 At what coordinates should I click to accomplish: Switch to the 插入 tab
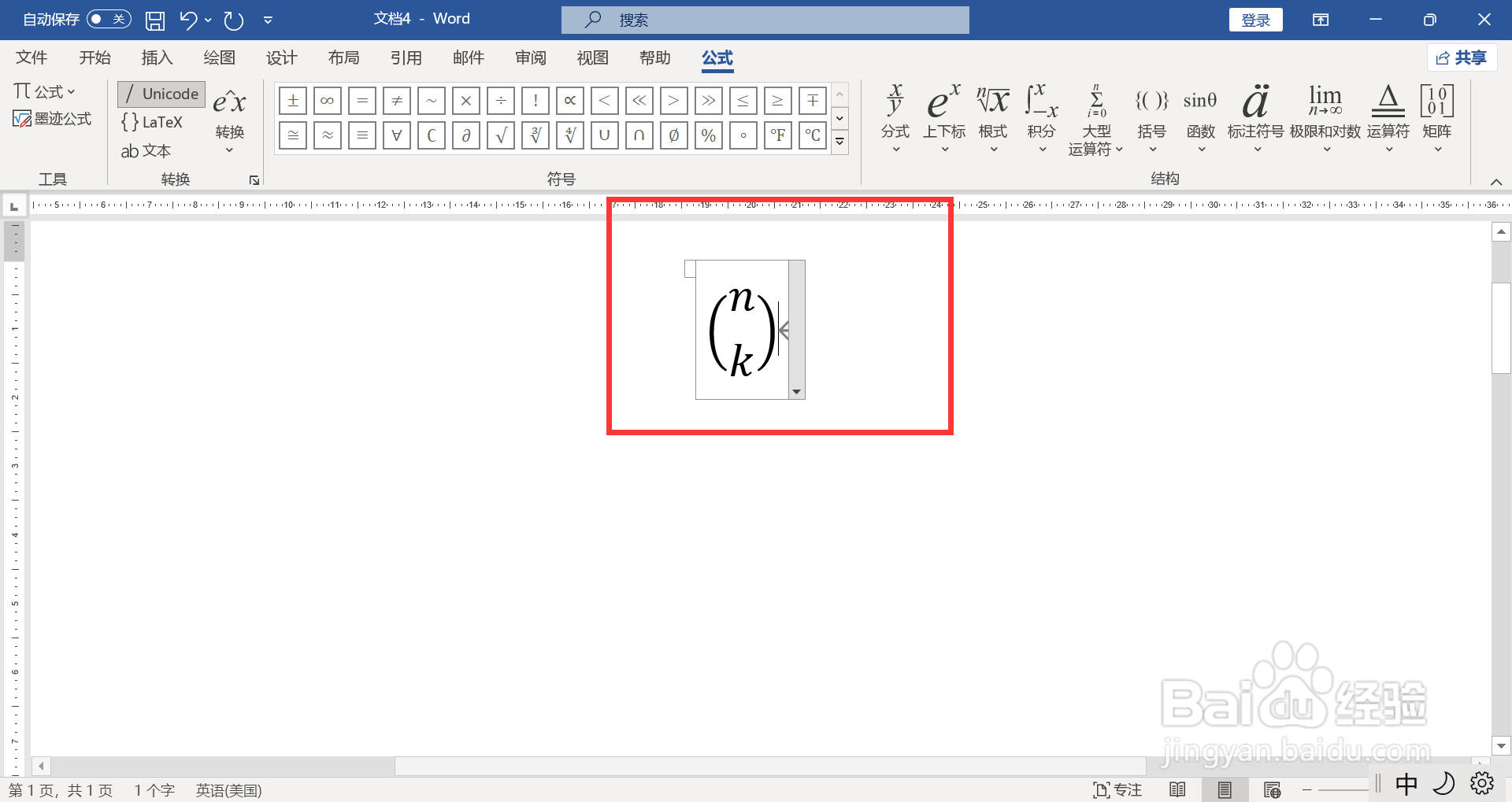[x=157, y=57]
